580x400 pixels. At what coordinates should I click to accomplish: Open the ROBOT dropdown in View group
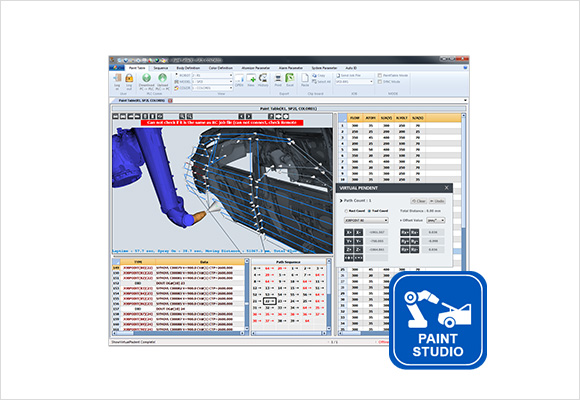click(212, 75)
